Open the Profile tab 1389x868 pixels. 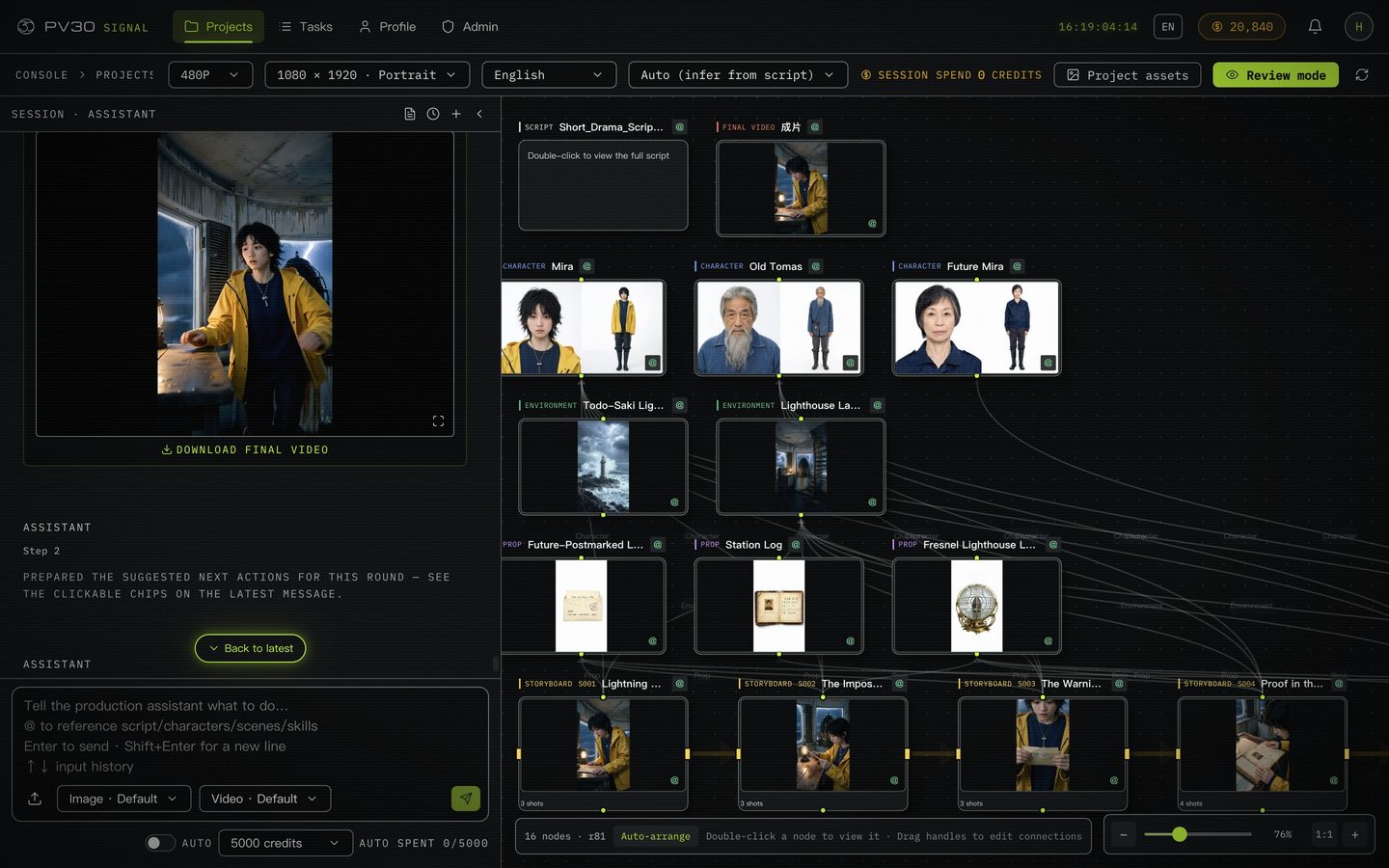[x=387, y=27]
